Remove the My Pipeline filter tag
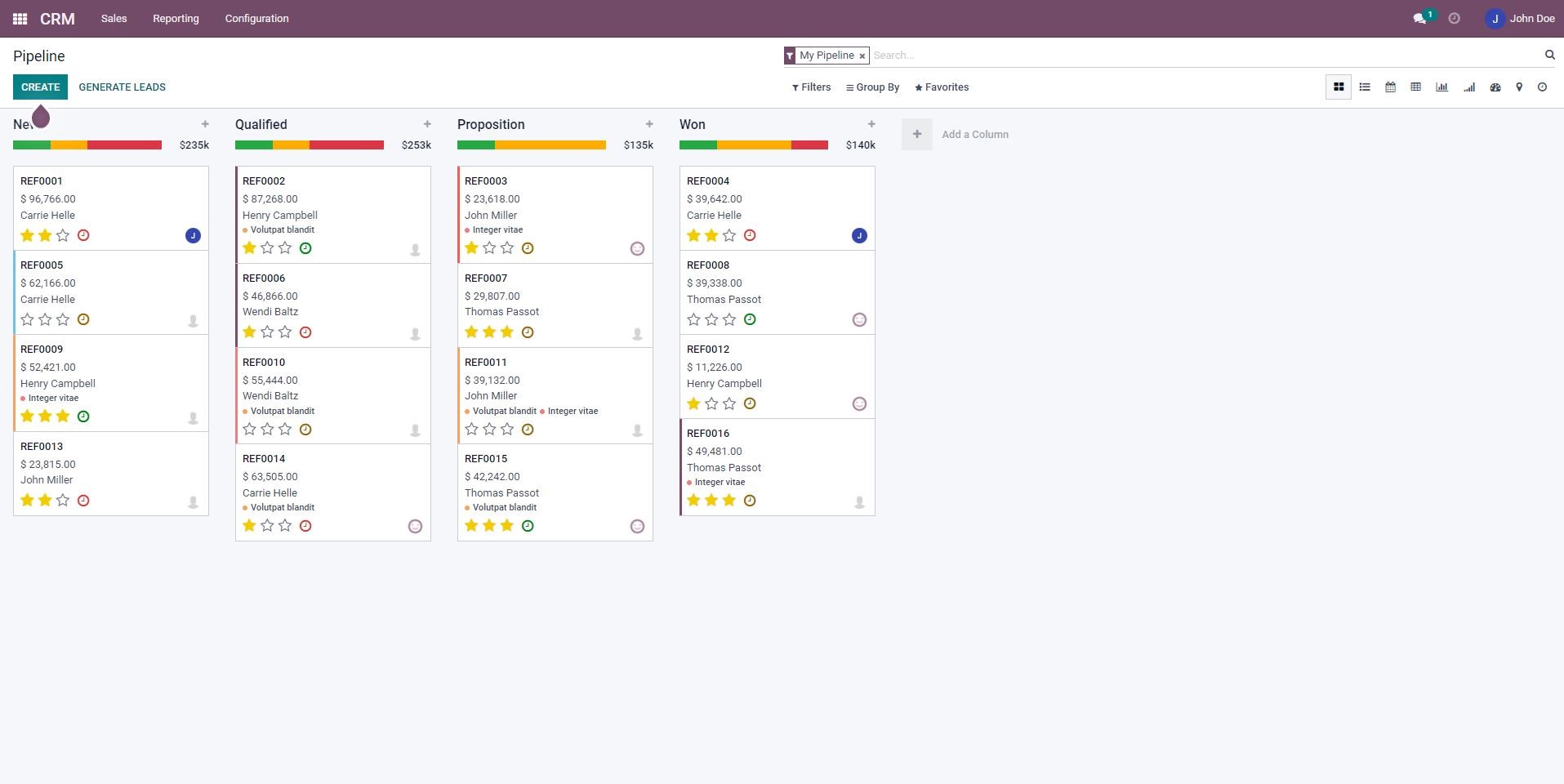1564x784 pixels. tap(862, 56)
